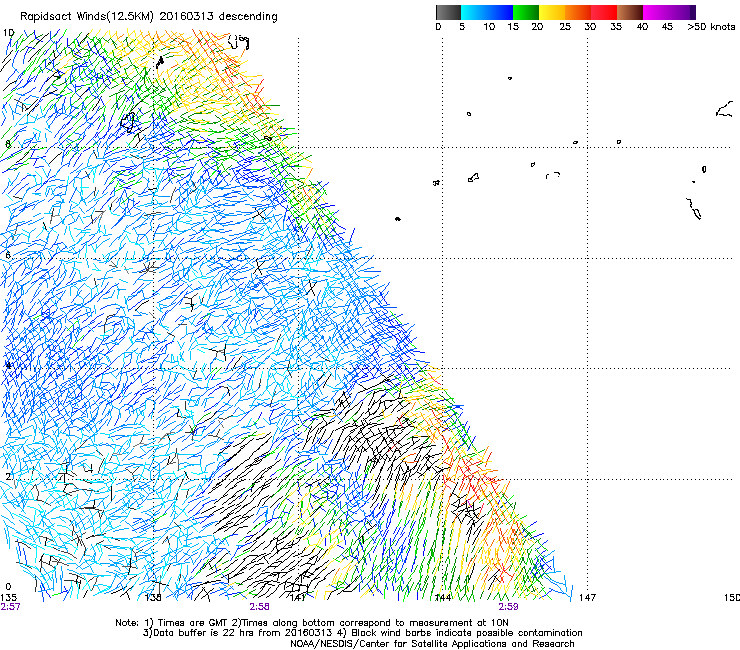Click the title "Rapidsact Winds(12.5KM) 20160313 descending"
This screenshot has width=740, height=650.
point(149,17)
